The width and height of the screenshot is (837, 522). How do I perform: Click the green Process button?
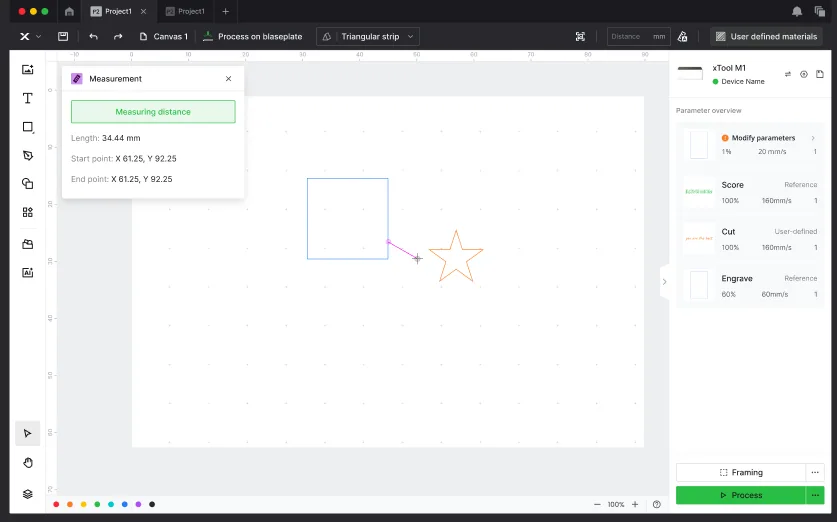click(741, 495)
